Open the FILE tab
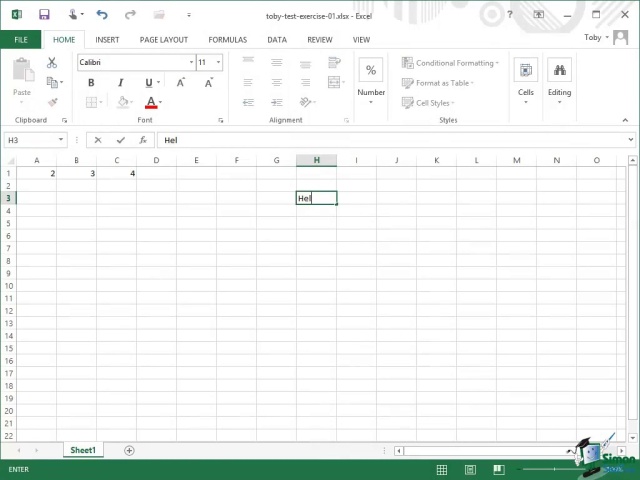 click(20, 40)
